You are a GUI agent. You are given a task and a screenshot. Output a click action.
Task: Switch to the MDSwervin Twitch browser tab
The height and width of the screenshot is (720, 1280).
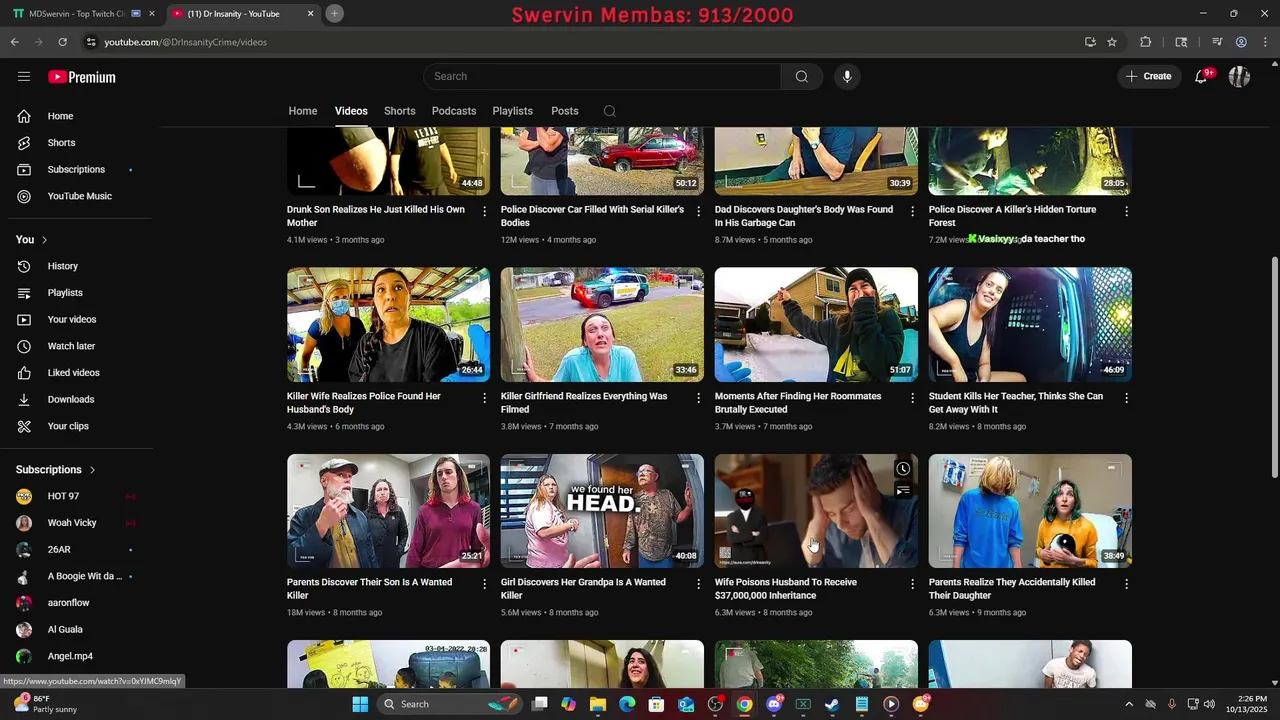[77, 14]
